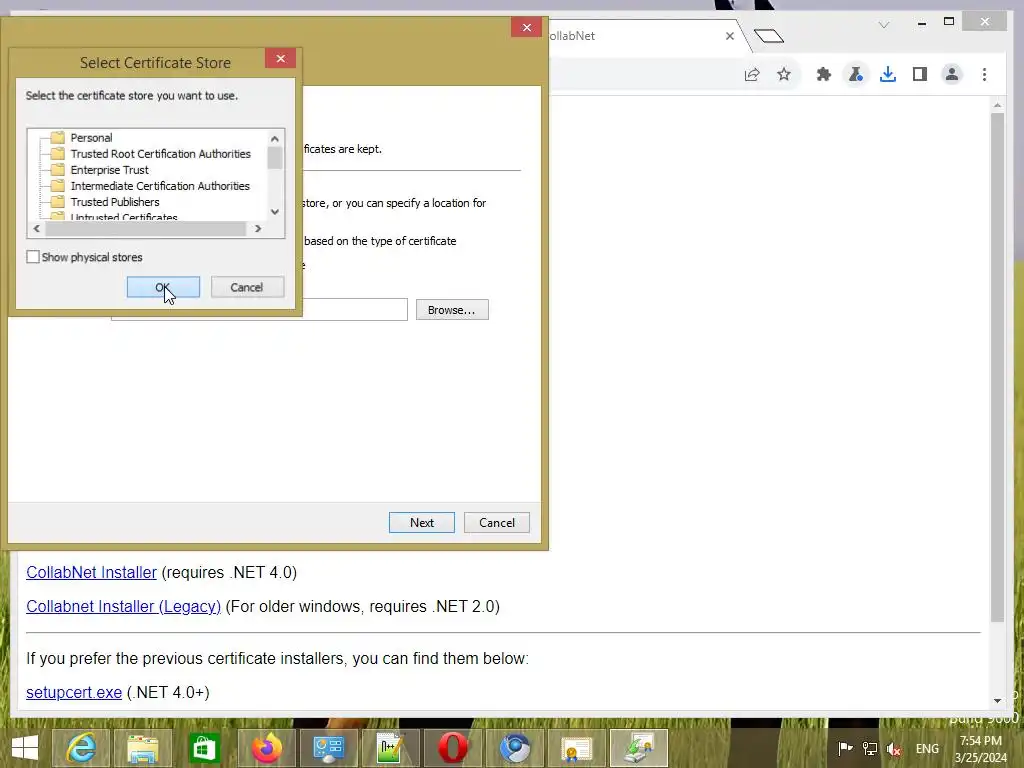Image resolution: width=1024 pixels, height=768 pixels.
Task: Click Cancel in the certificate import wizard
Action: (497, 522)
